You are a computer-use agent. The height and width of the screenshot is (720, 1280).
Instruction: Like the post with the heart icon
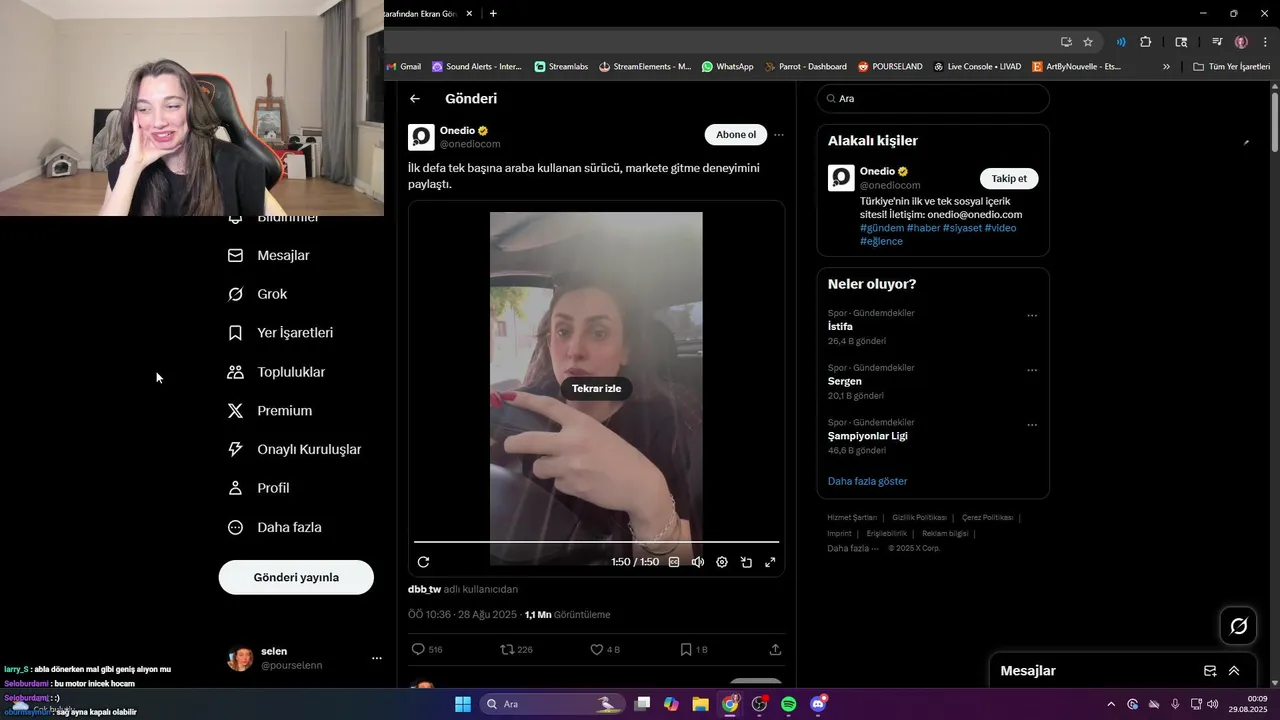pyautogui.click(x=596, y=649)
